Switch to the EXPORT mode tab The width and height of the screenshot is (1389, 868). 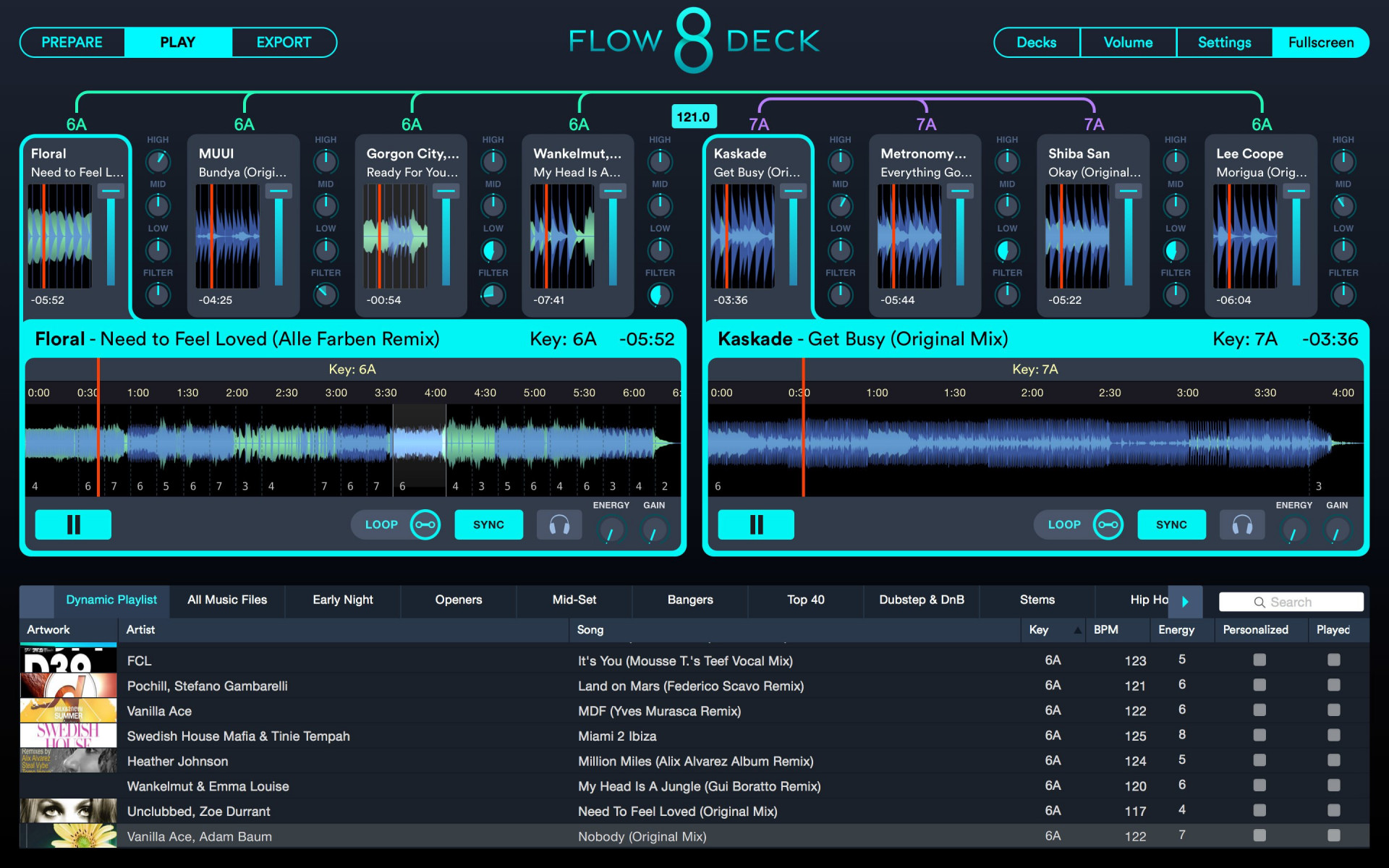tap(284, 42)
